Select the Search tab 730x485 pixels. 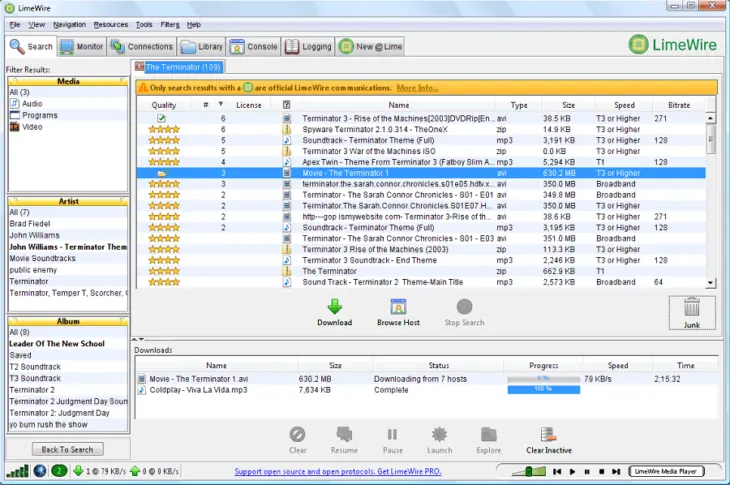point(31,47)
